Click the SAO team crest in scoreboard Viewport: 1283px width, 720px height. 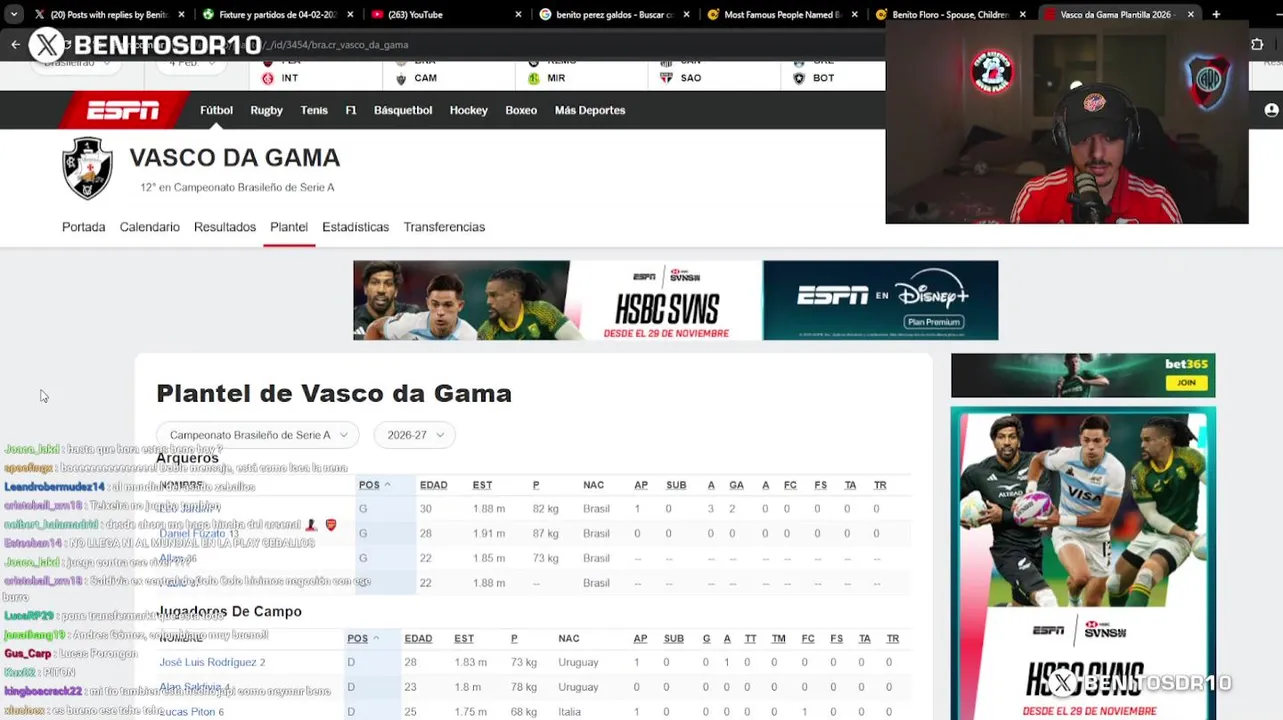click(667, 78)
